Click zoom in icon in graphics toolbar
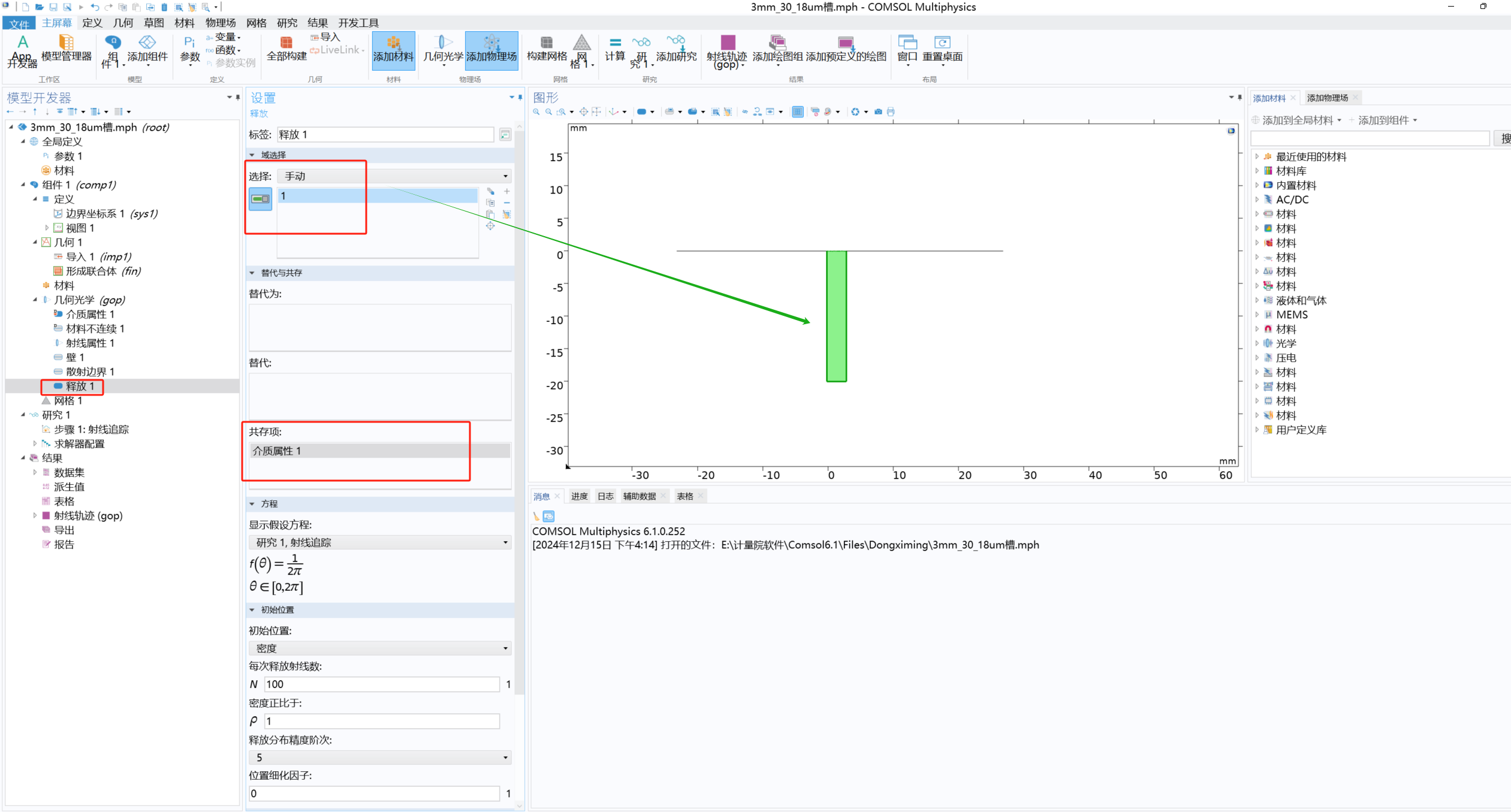The width and height of the screenshot is (1511, 812). 536,112
